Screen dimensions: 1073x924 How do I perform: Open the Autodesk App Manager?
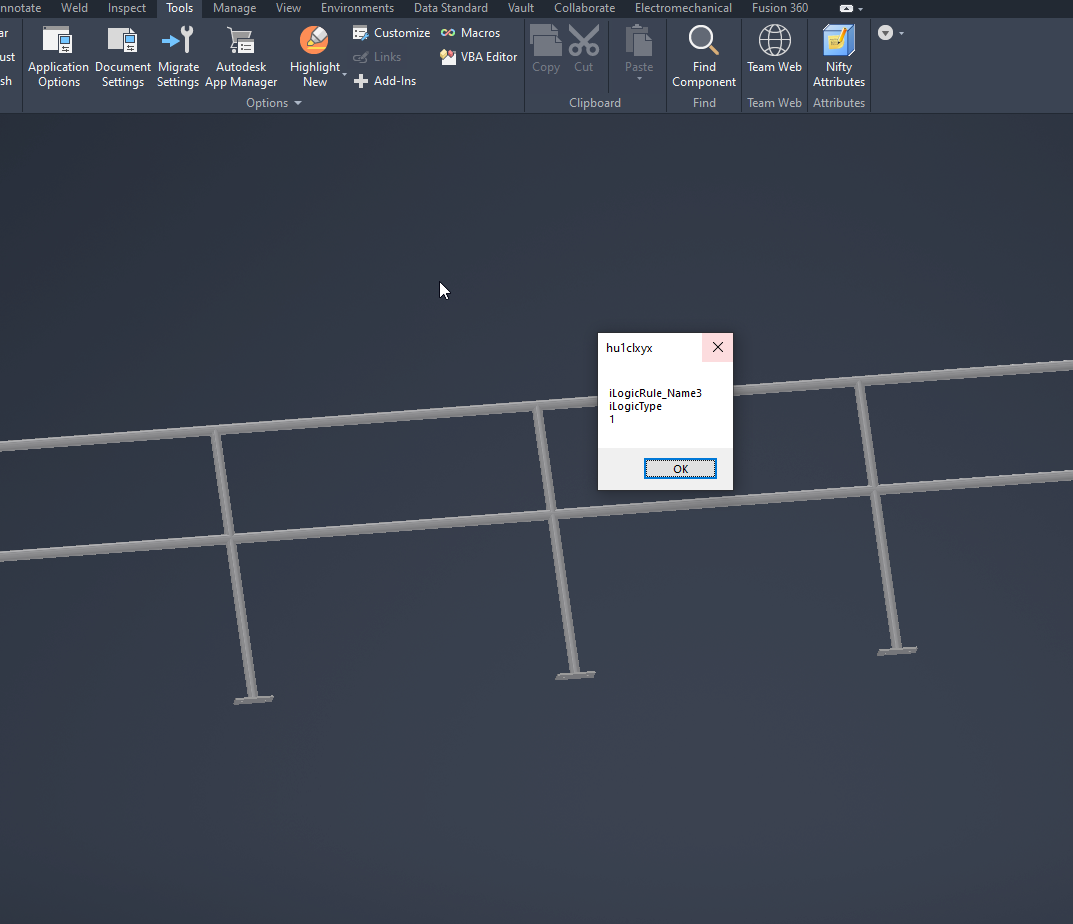(240, 55)
